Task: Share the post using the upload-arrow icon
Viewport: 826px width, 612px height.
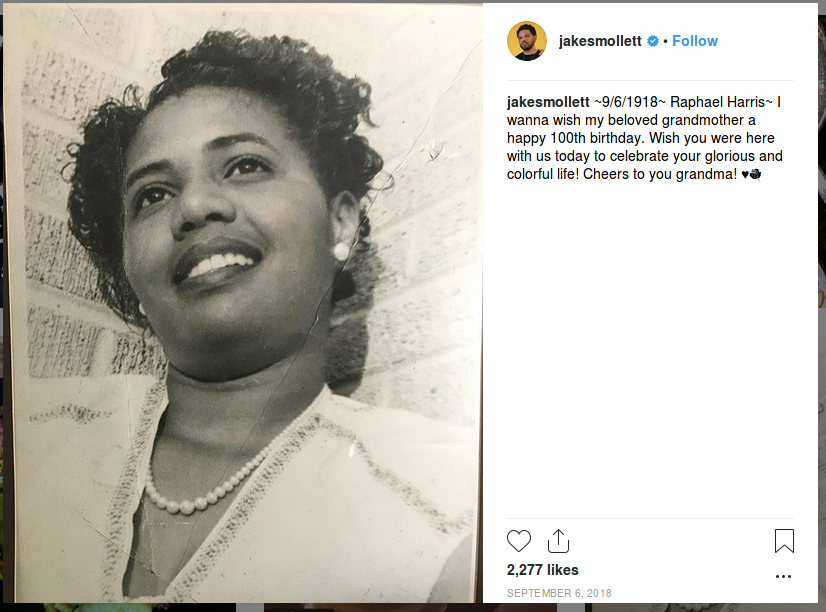Action: coord(558,541)
